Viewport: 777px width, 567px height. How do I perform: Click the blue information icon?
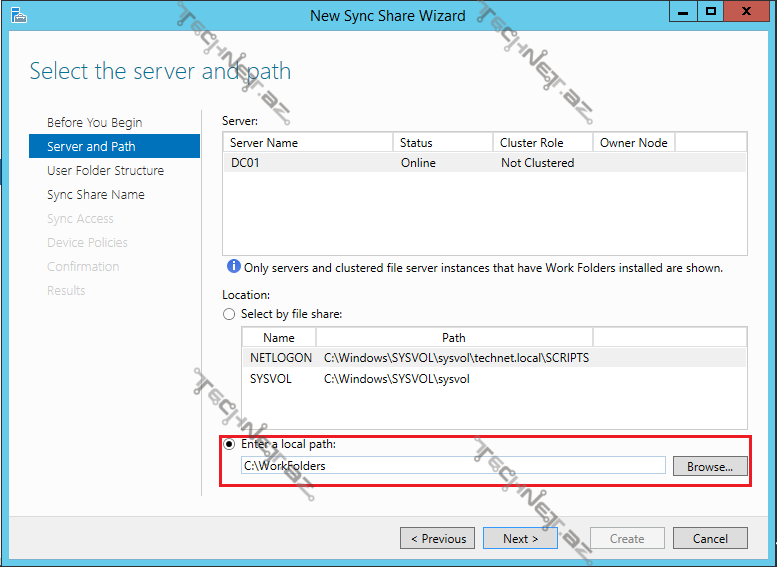click(233, 267)
